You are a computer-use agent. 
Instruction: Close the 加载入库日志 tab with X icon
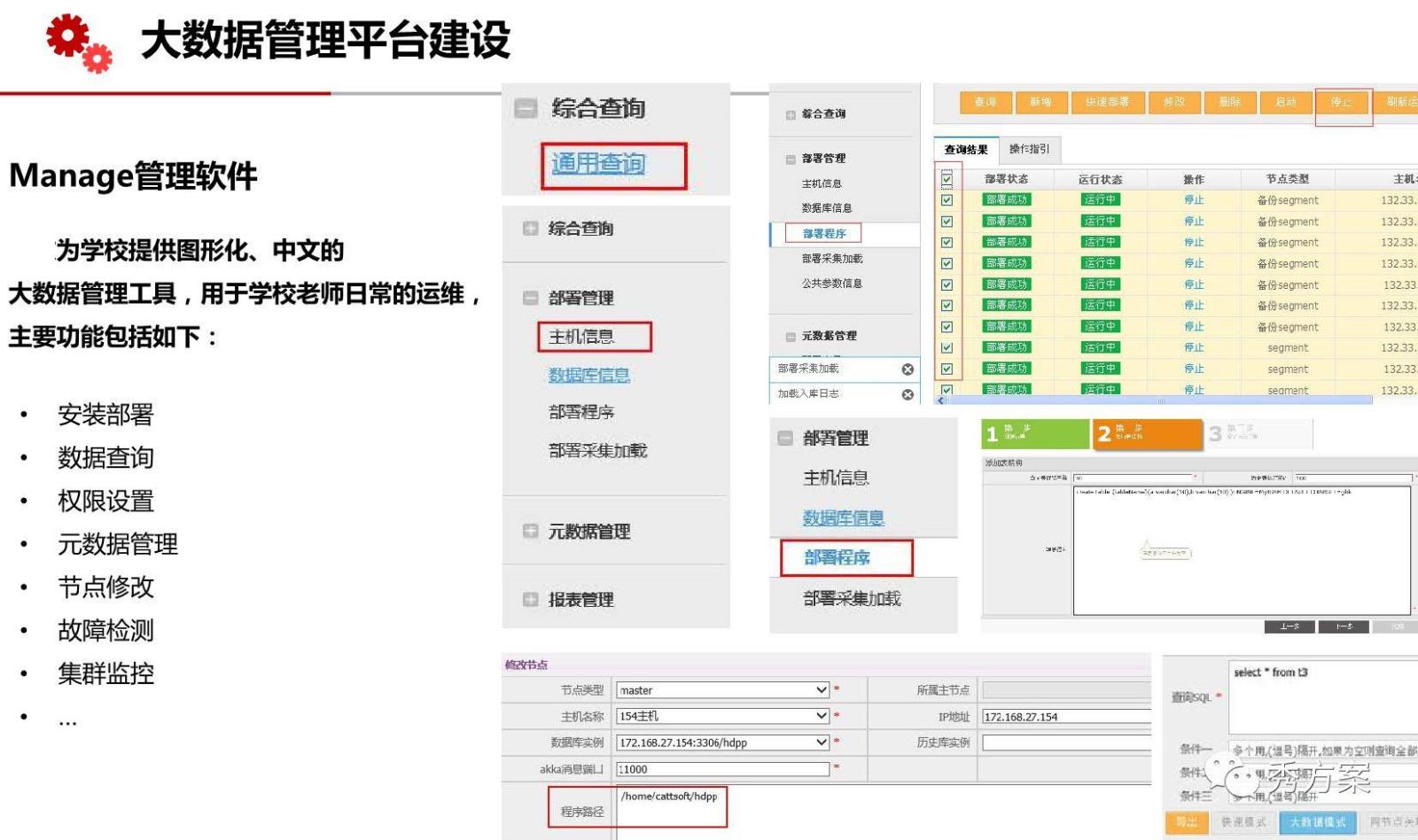click(x=908, y=394)
